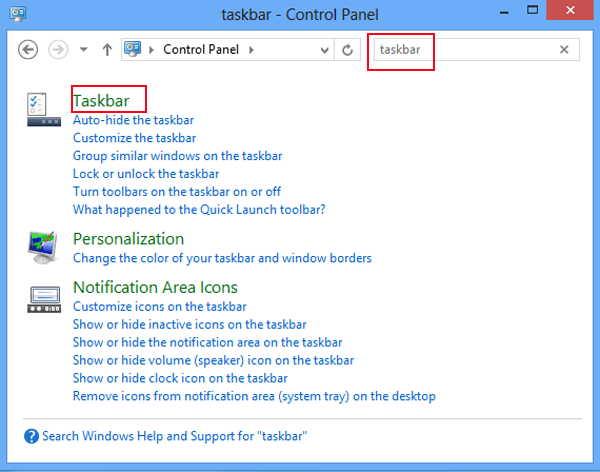Open Lock or unlock the taskbar
The width and height of the screenshot is (600, 472).
click(146, 174)
